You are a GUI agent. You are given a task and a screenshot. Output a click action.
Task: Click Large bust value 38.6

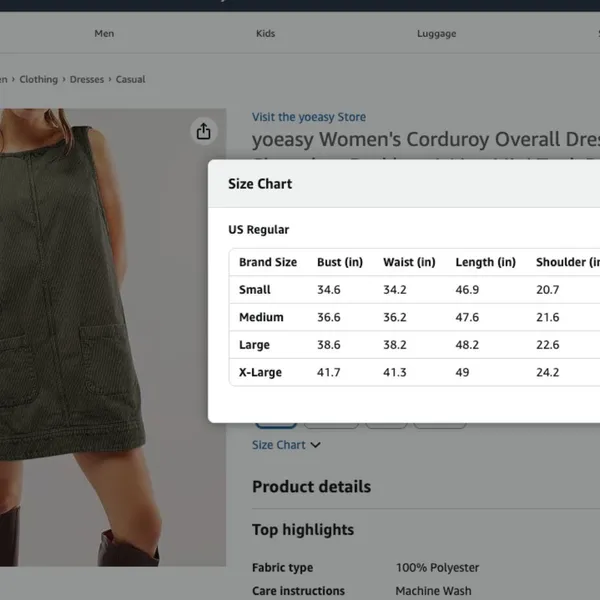click(x=329, y=345)
